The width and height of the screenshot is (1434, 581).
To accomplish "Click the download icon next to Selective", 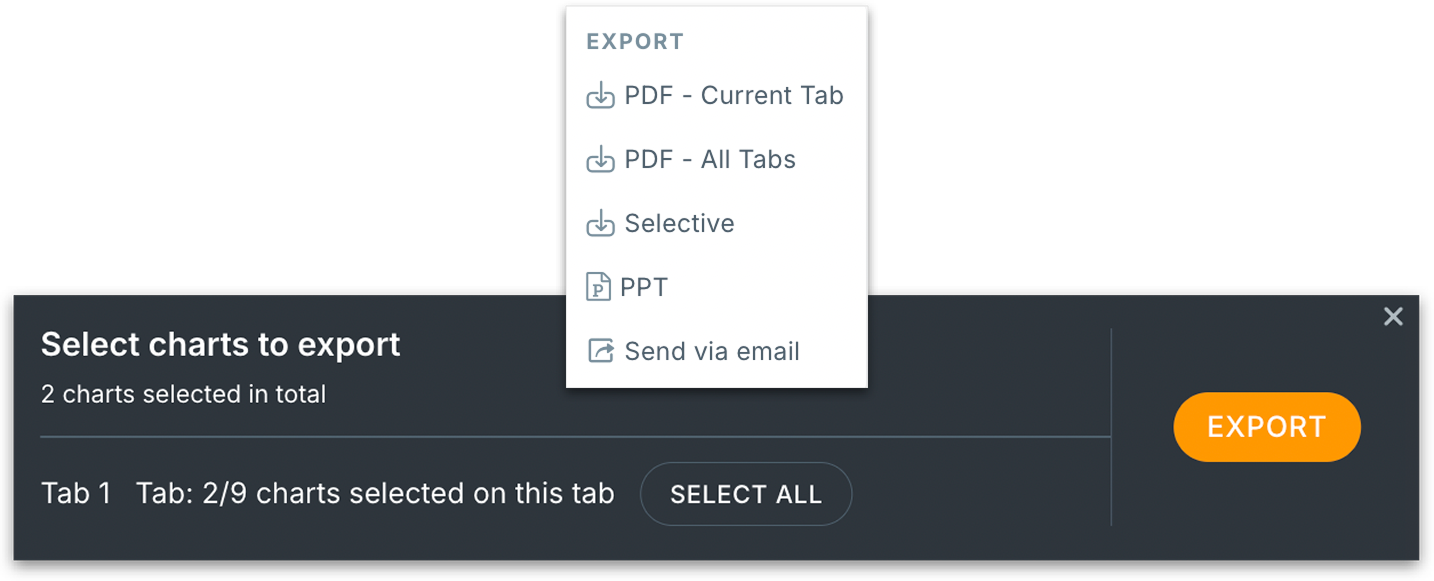I will (x=600, y=224).
